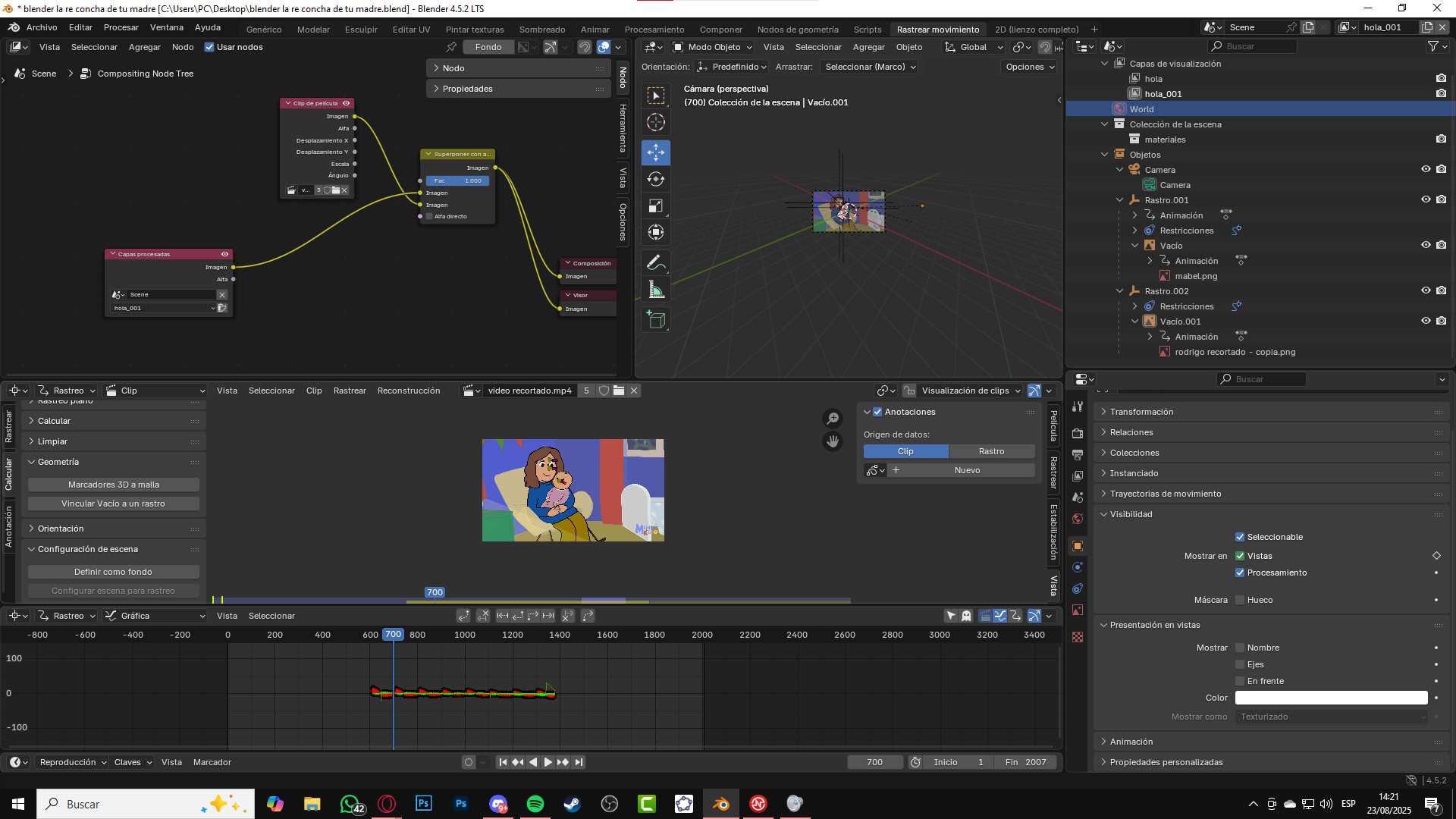Viewport: 1456px width, 819px height.
Task: Expand the Calcular panel
Action: tap(114, 421)
